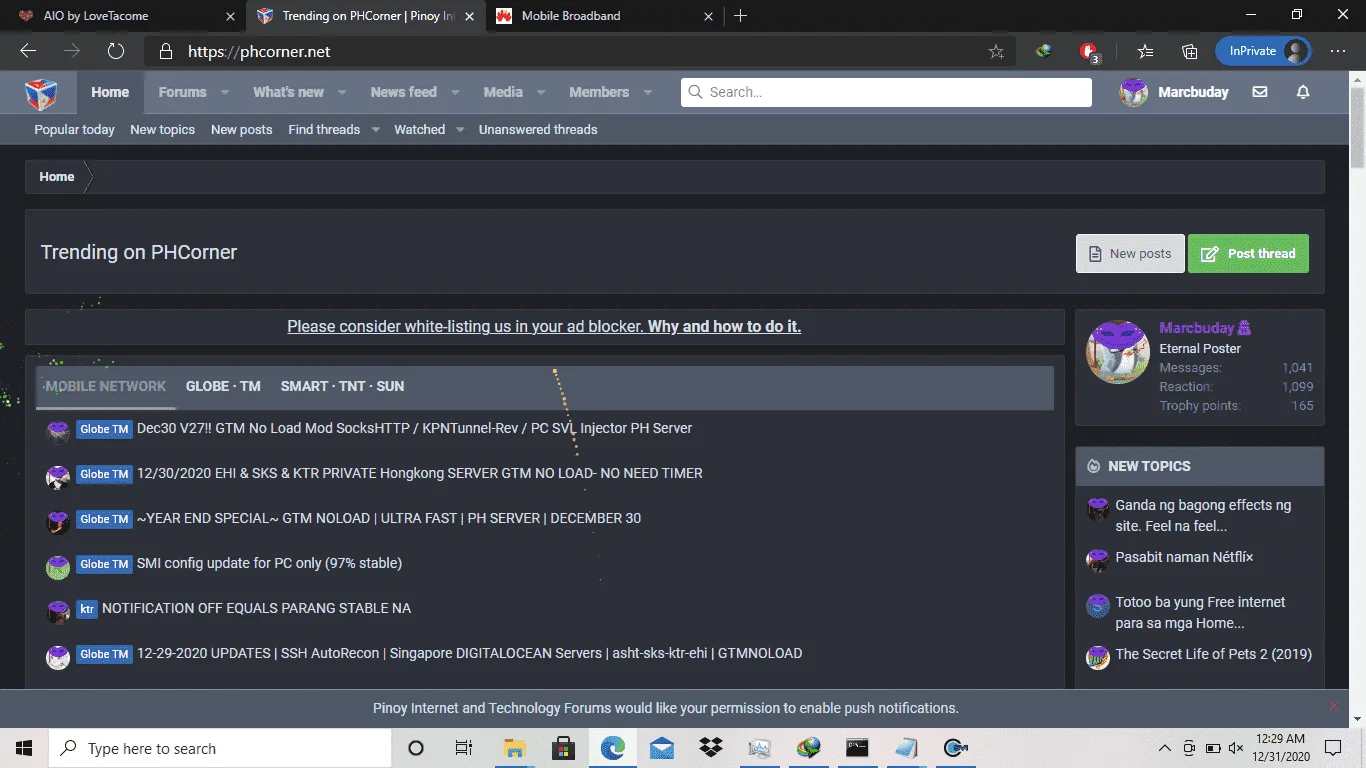Select the Home nav tab
1366x768 pixels.
[x=110, y=92]
